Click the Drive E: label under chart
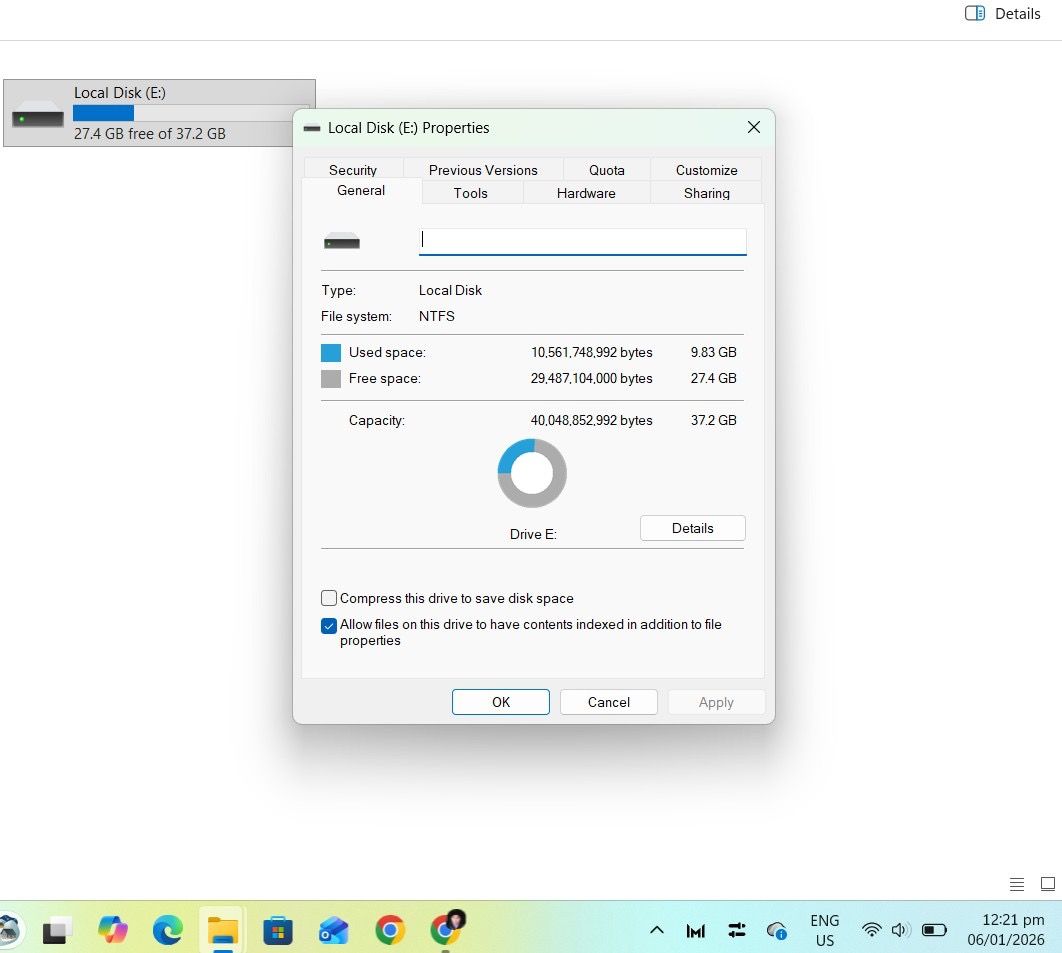The image size is (1062, 953). [x=533, y=534]
